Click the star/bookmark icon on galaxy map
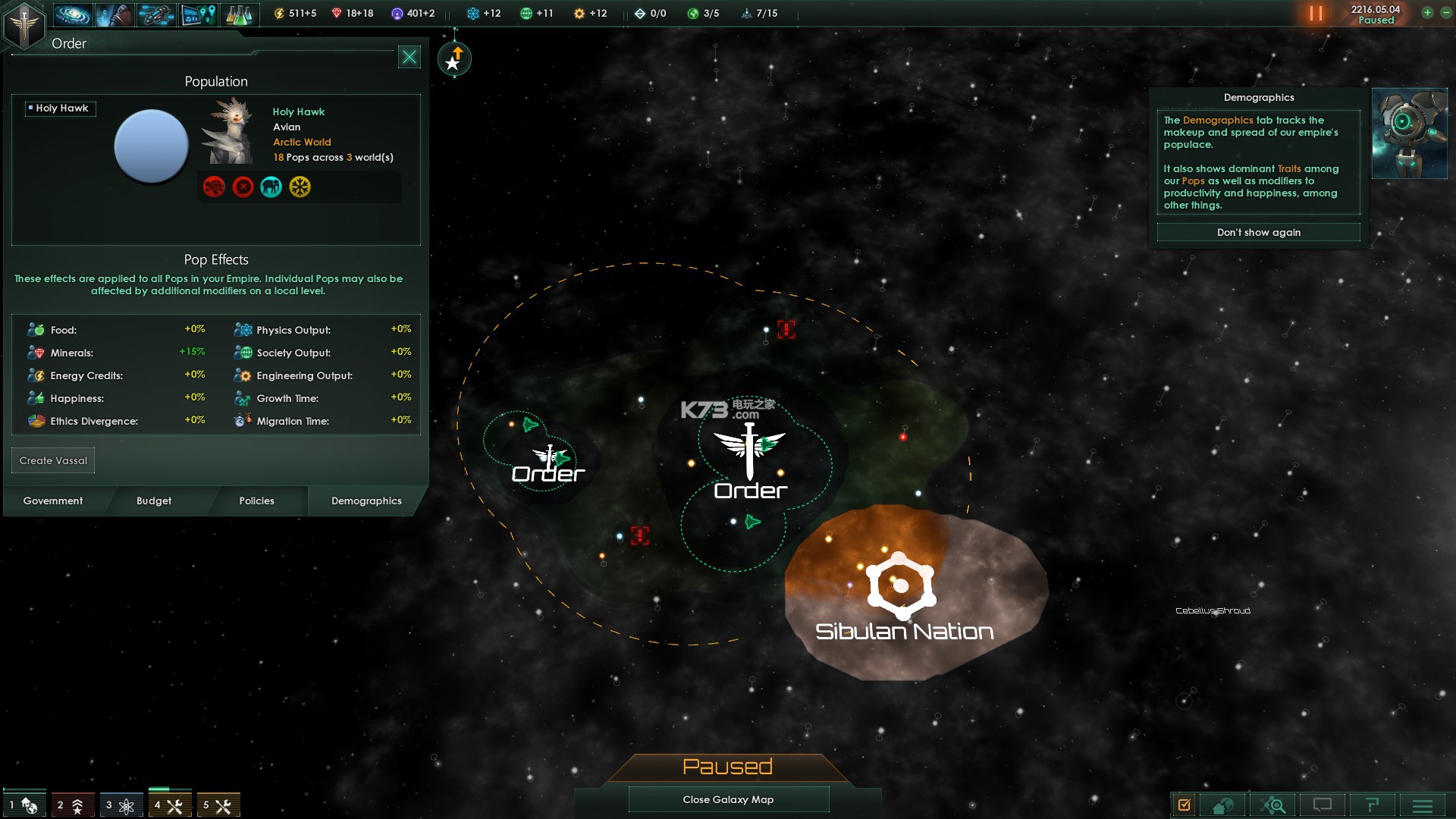Screen dimensions: 1456x819 click(x=452, y=60)
